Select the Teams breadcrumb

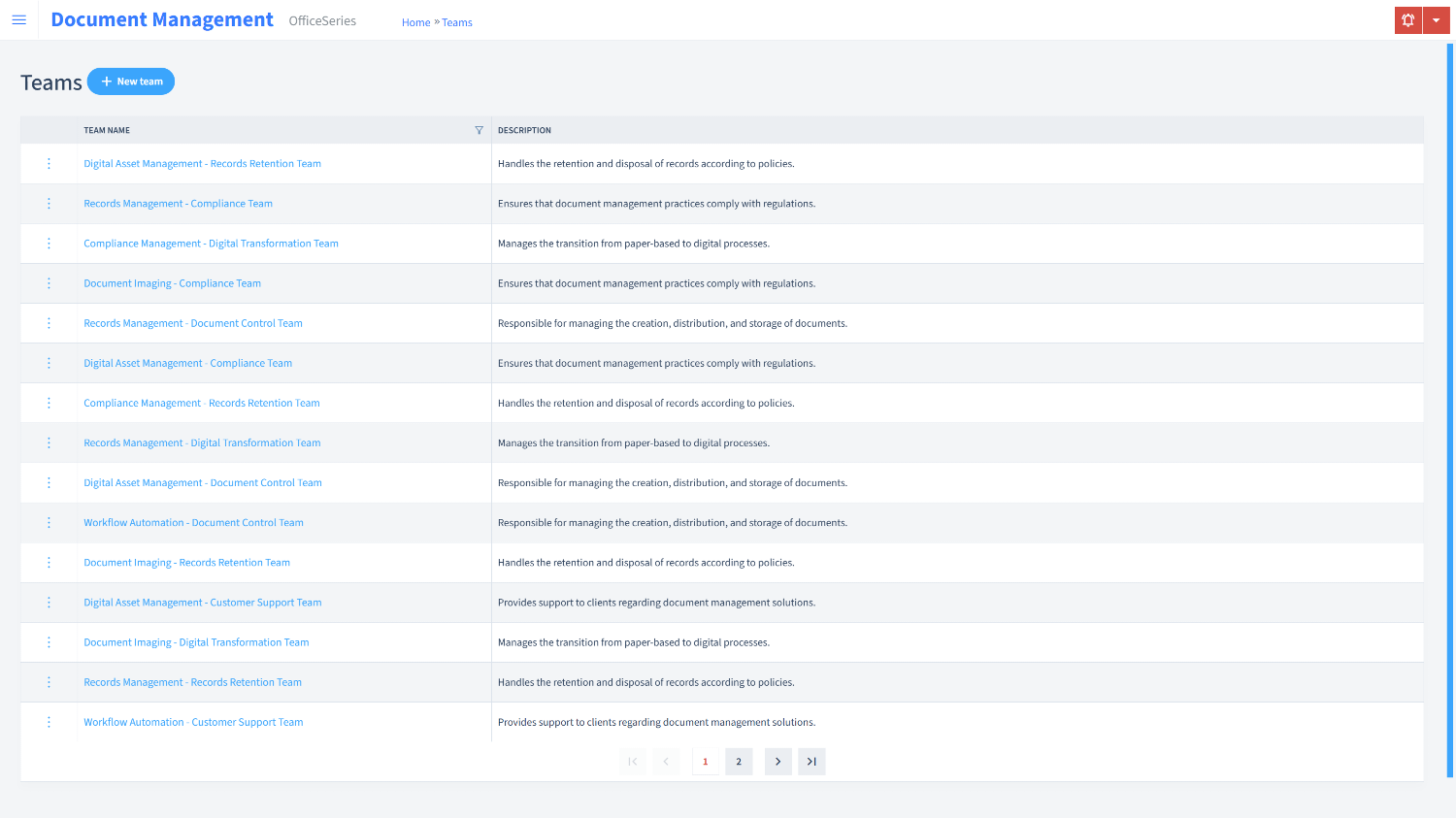456,21
